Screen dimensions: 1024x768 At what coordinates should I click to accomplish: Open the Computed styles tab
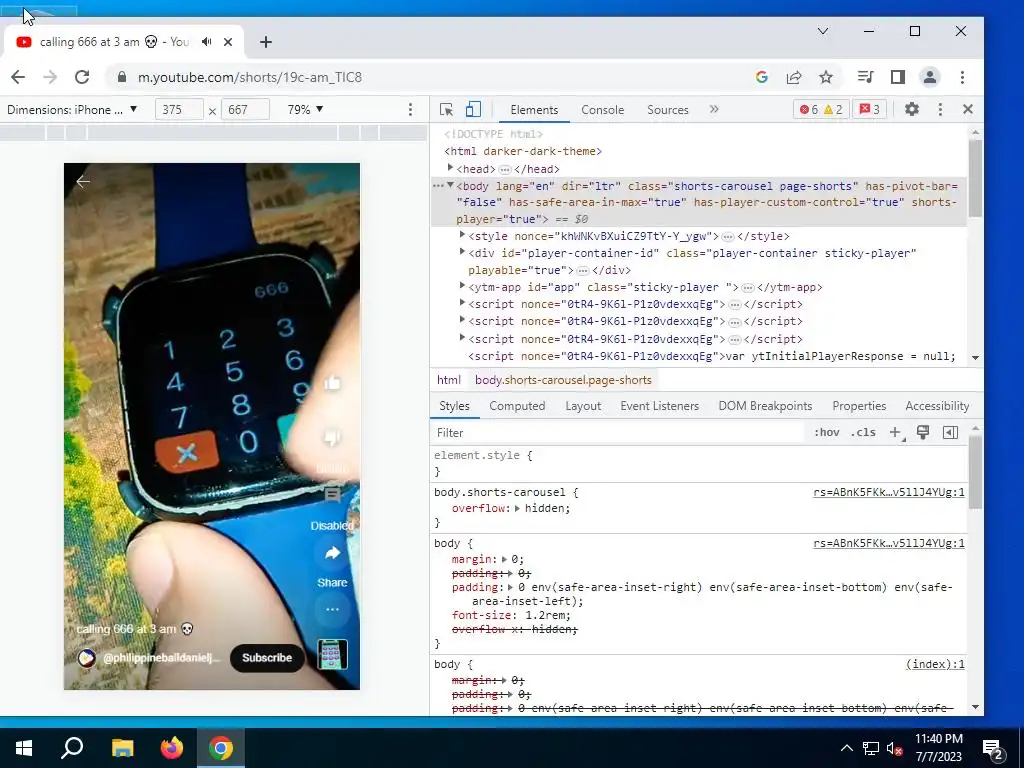click(517, 406)
